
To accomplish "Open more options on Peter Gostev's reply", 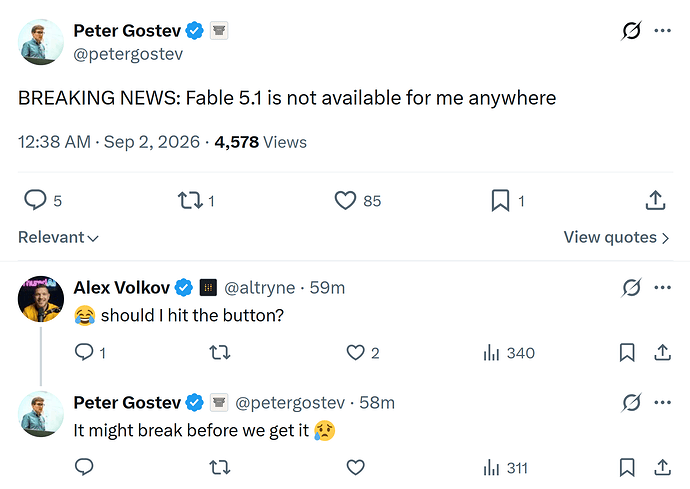I will click(662, 402).
